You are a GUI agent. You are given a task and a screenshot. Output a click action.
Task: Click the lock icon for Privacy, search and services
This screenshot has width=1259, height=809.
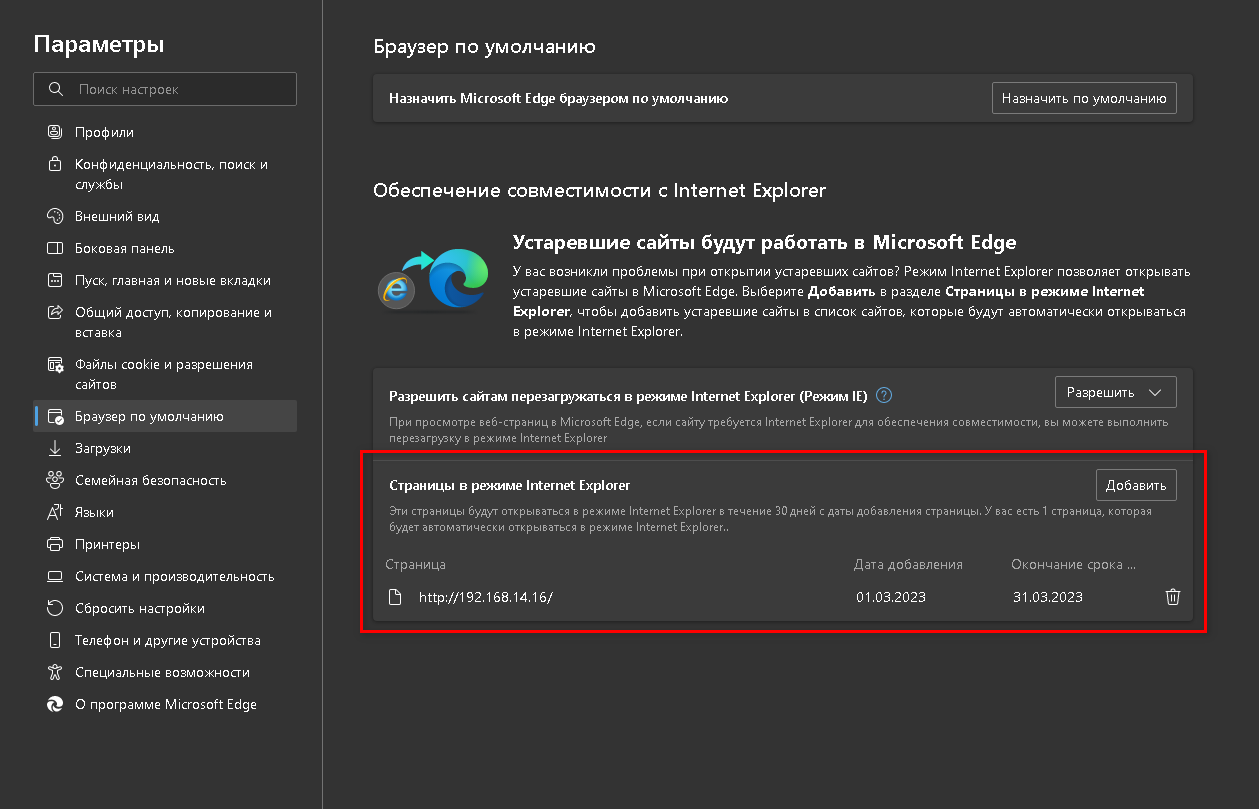click(x=56, y=164)
